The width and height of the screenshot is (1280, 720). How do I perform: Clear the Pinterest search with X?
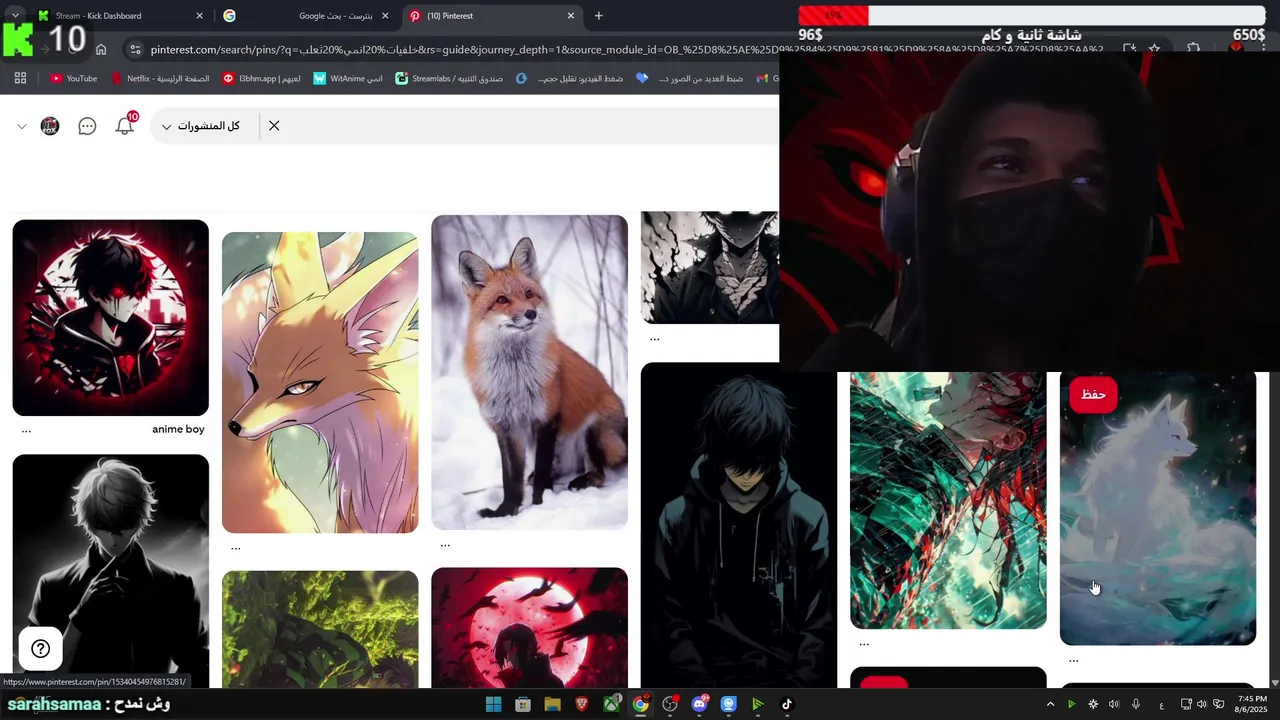274,126
